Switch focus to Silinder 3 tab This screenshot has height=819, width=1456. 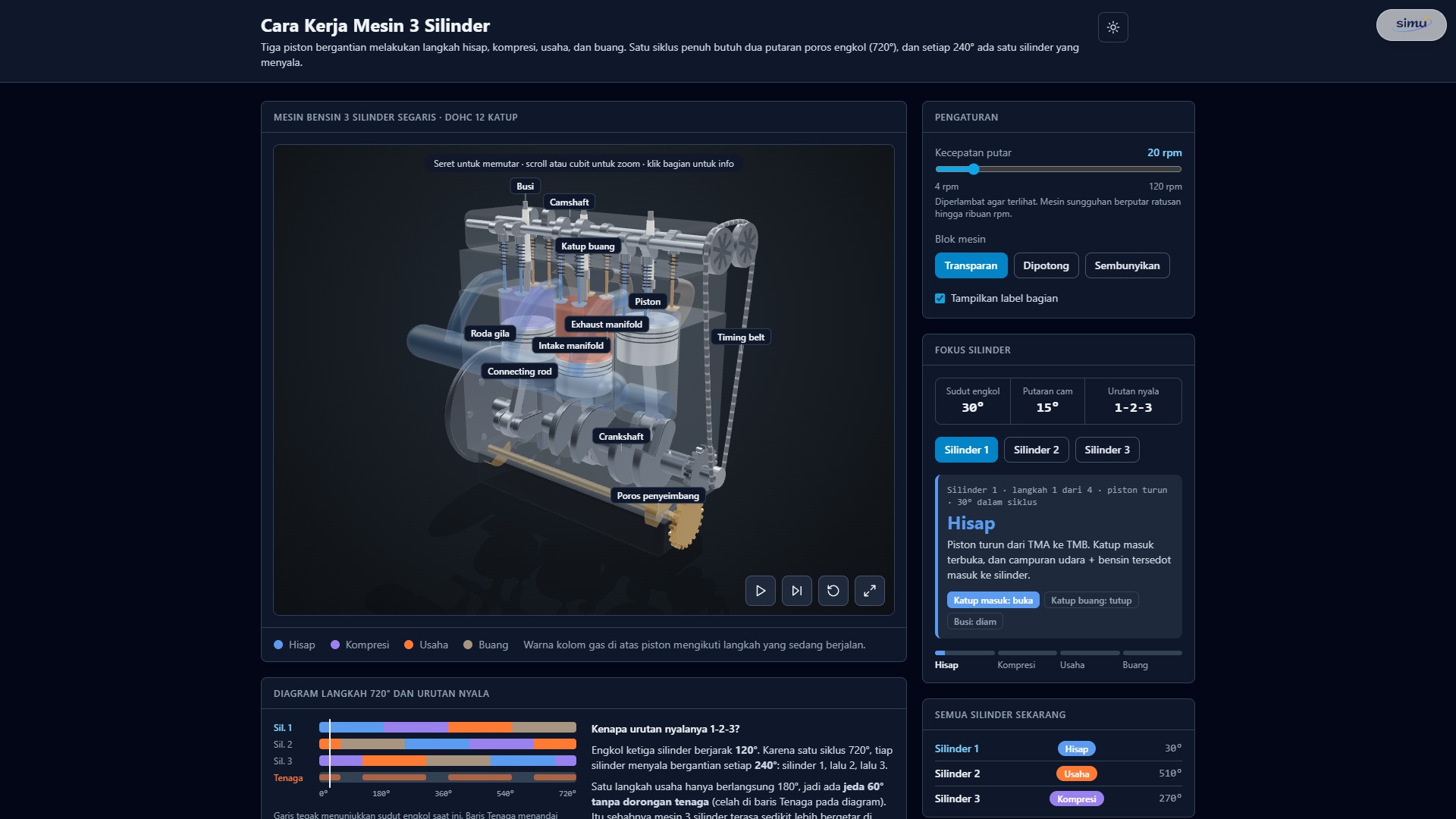[x=1107, y=450]
